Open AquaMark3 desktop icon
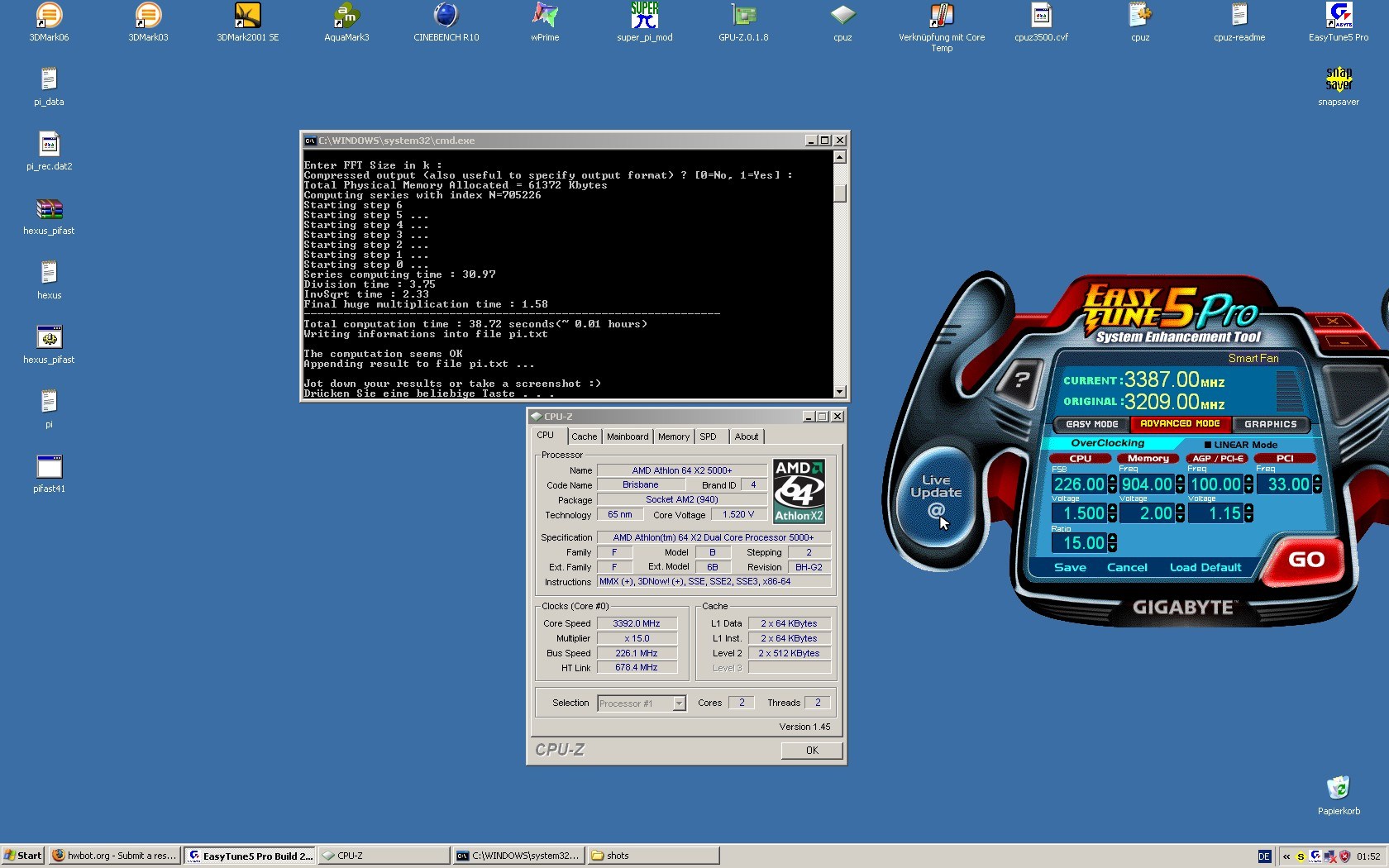This screenshot has width=1389, height=868. [346, 22]
